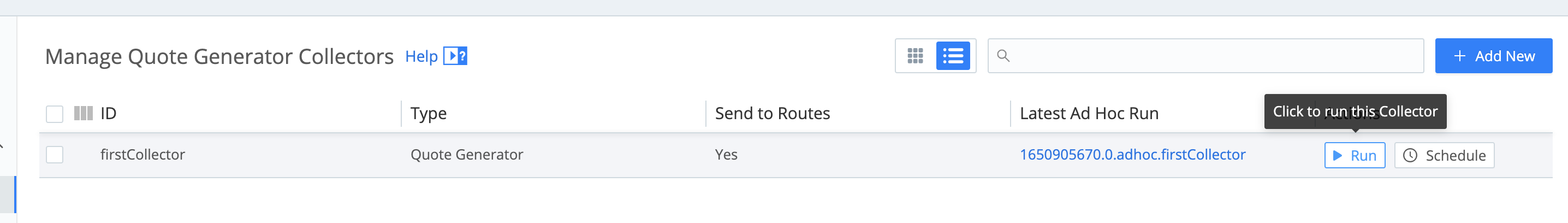Click the play icon on Run
1568x223 pixels.
coord(1337,155)
